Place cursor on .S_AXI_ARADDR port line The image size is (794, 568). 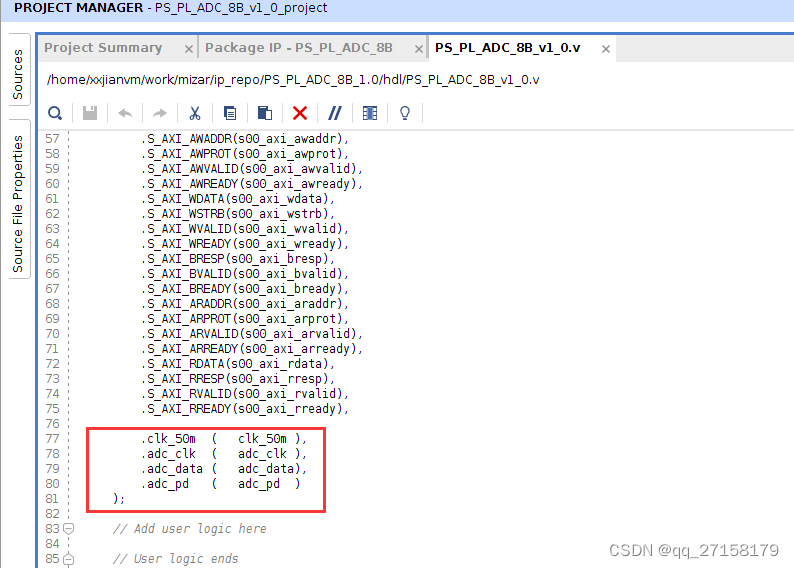[245, 304]
